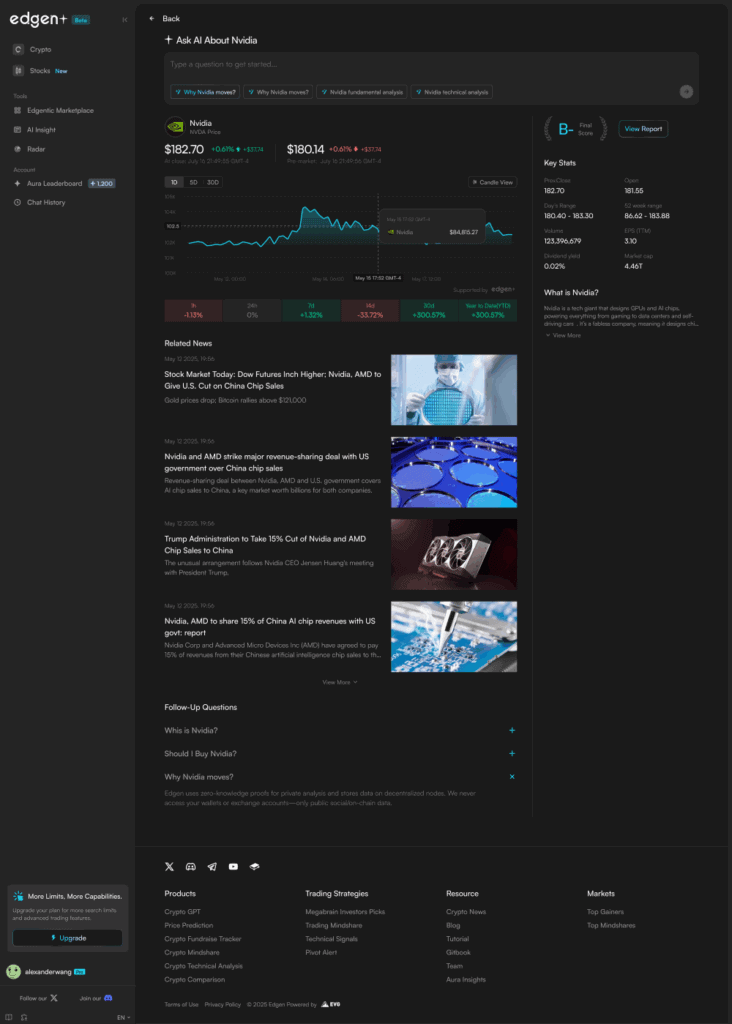Expand View More under Related News
Viewport: 732px width, 1024px height.
(x=340, y=682)
